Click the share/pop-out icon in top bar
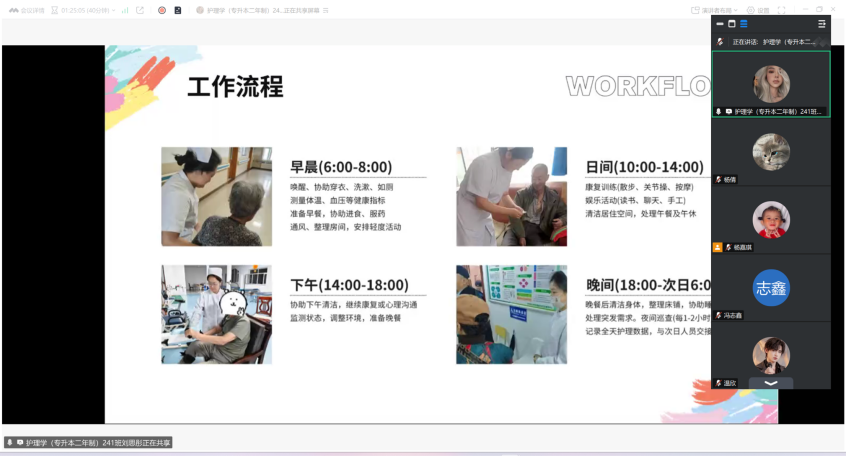This screenshot has height=456, width=846. 140,10
